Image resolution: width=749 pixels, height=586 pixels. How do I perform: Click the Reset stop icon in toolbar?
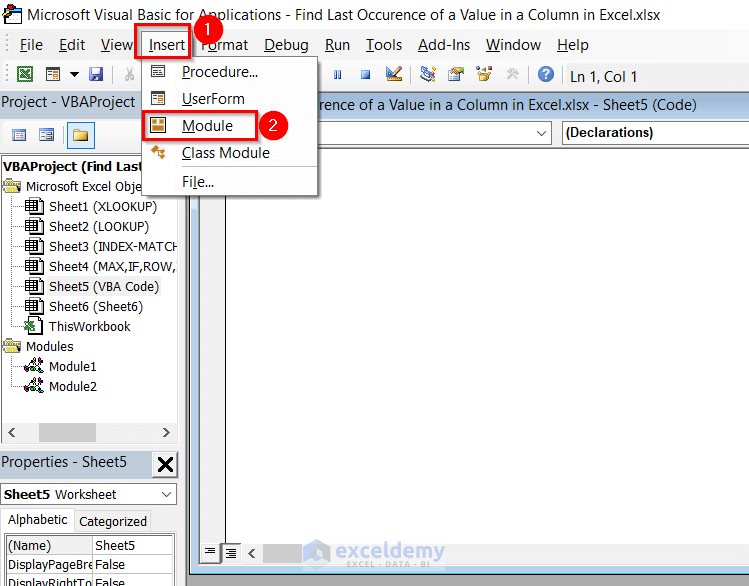pos(365,75)
